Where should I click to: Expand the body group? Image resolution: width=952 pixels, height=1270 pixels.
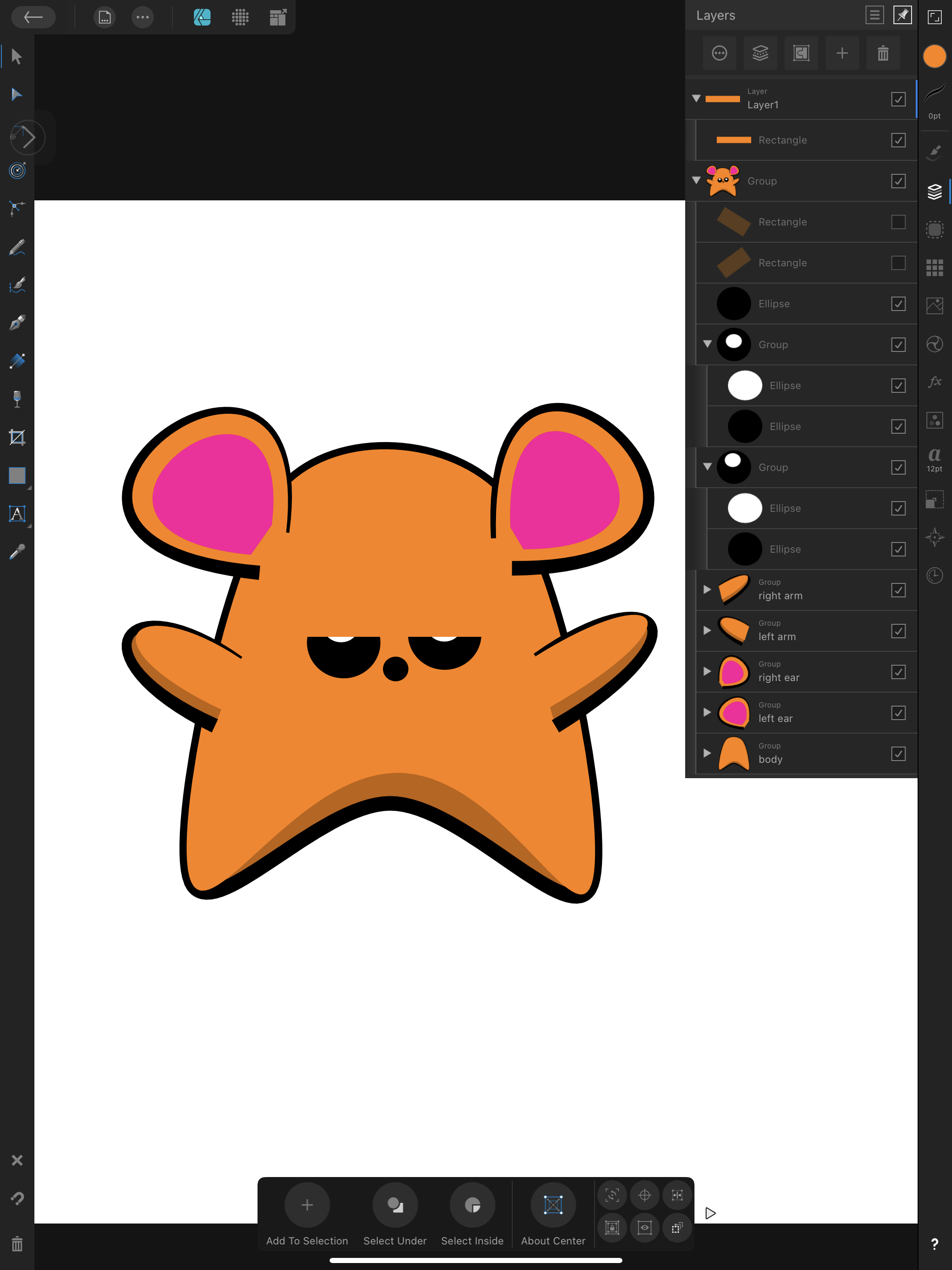(707, 753)
